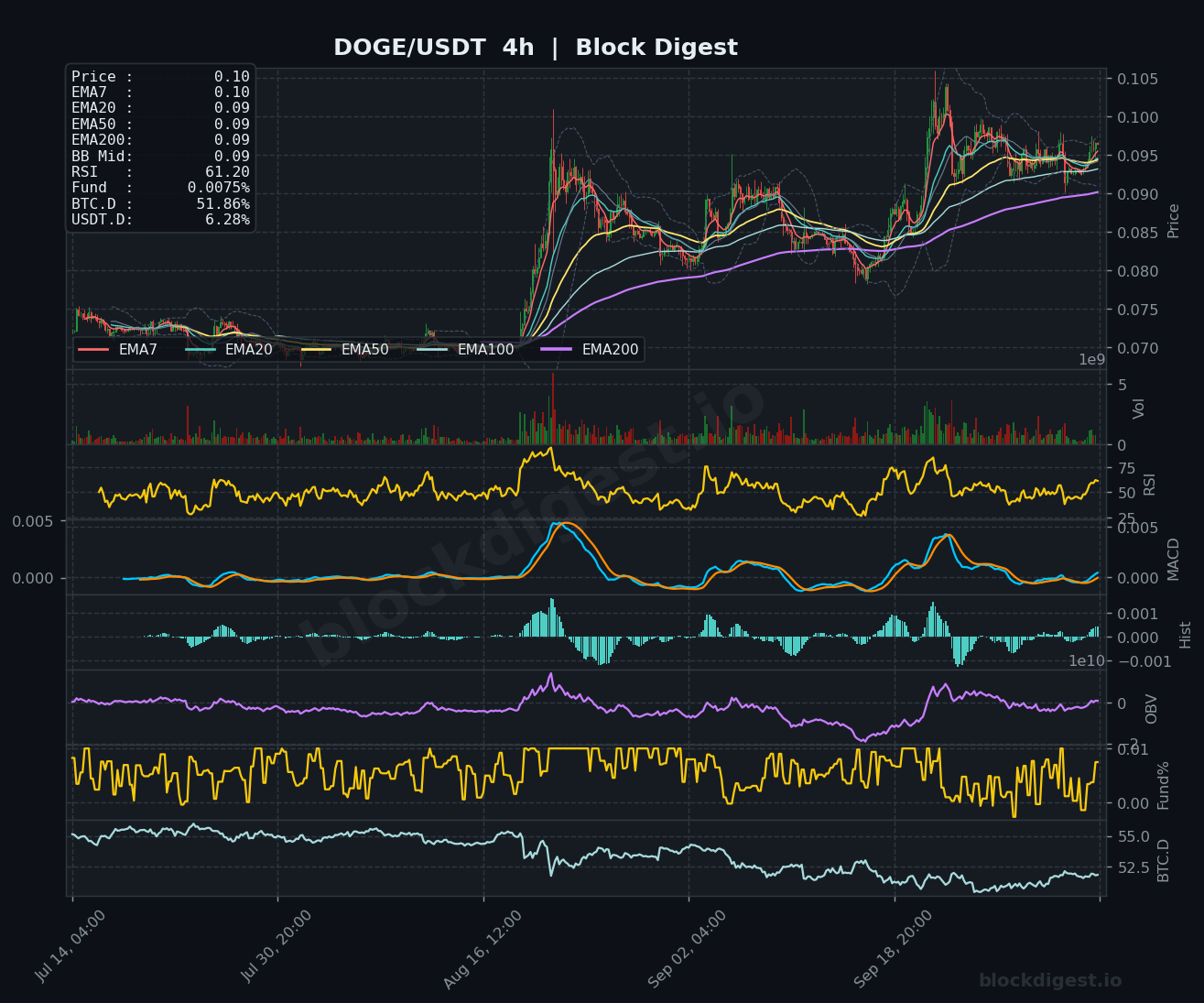Click the EMA20 row in stats box
This screenshot has height=1003, width=1204.
160,108
